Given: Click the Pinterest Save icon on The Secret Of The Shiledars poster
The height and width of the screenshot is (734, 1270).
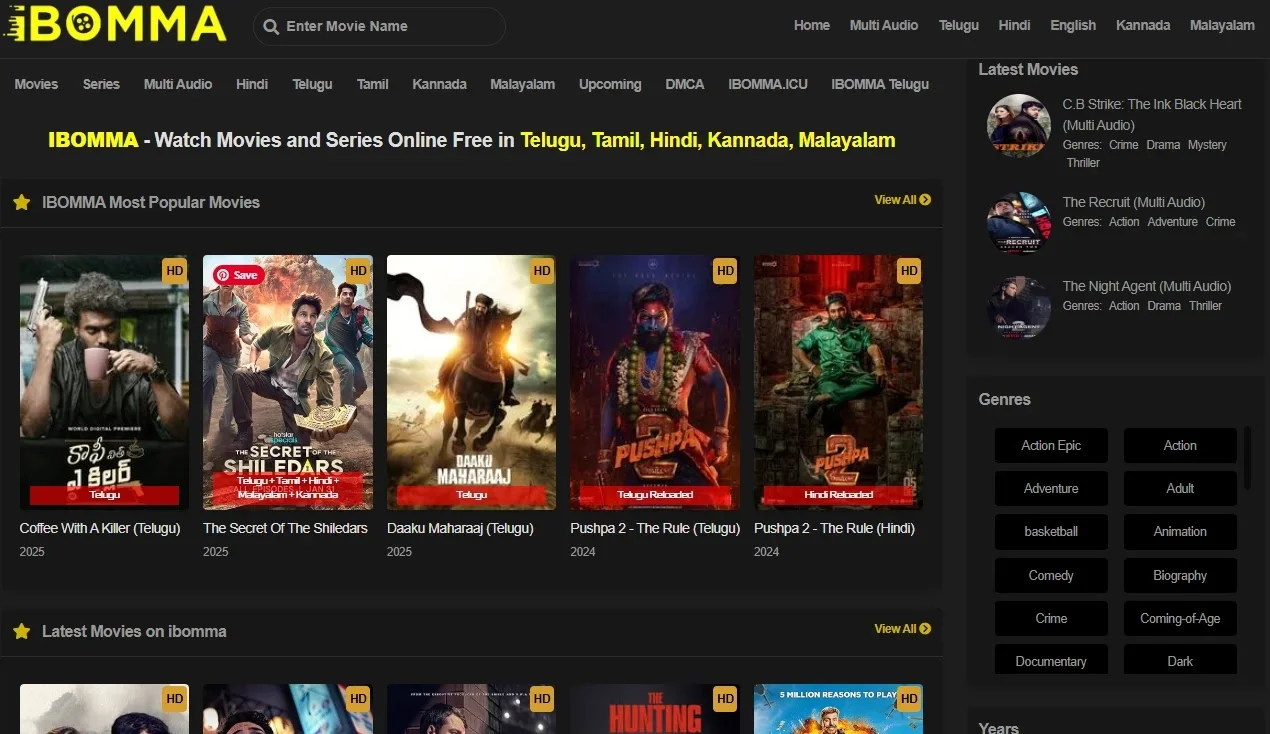Looking at the screenshot, I should (237, 275).
